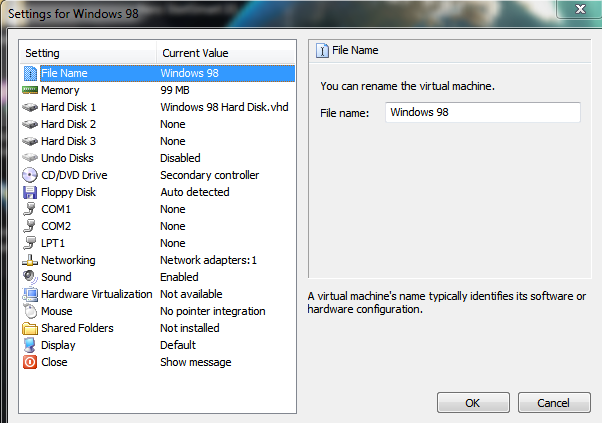The width and height of the screenshot is (602, 423).
Task: Click the Current Value column header
Action: (226, 53)
